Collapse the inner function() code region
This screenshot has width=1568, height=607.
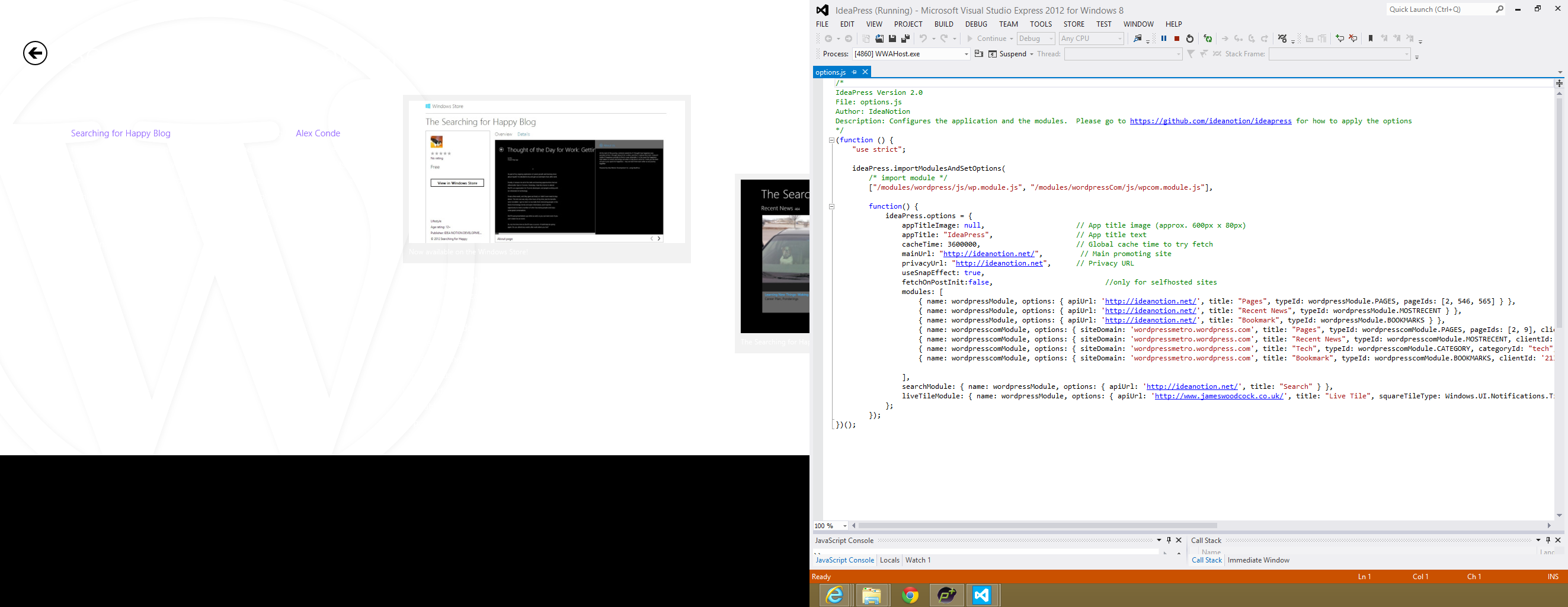click(831, 206)
